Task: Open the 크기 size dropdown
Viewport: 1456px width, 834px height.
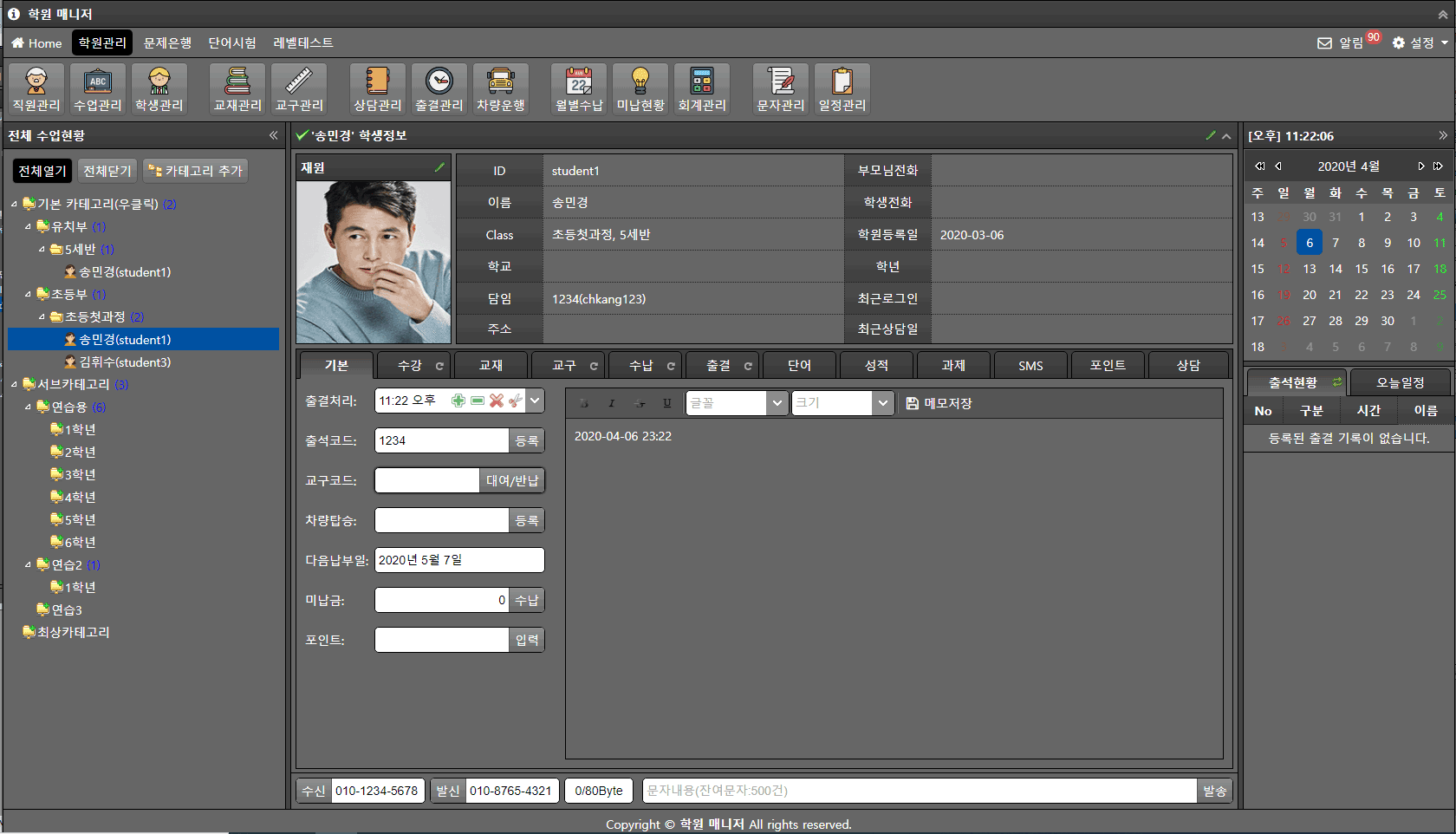Action: [882, 403]
